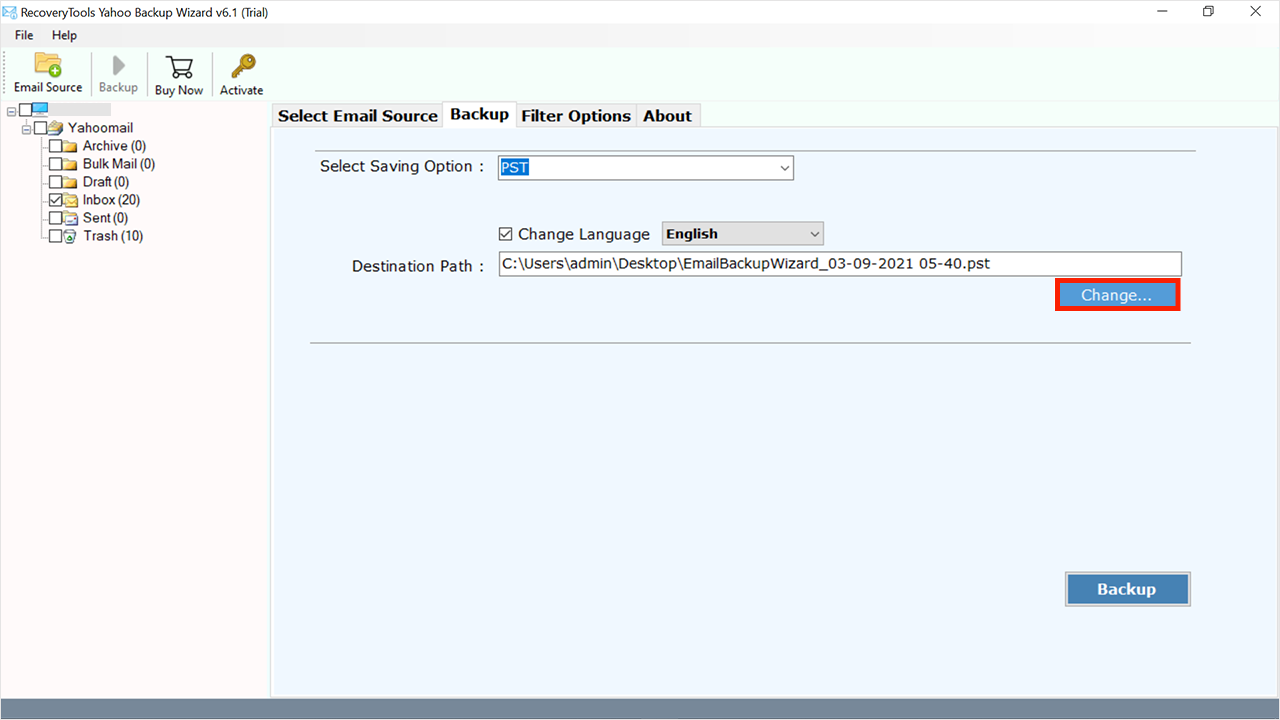Click the Change... destination button
1280x720 pixels.
1117,295
